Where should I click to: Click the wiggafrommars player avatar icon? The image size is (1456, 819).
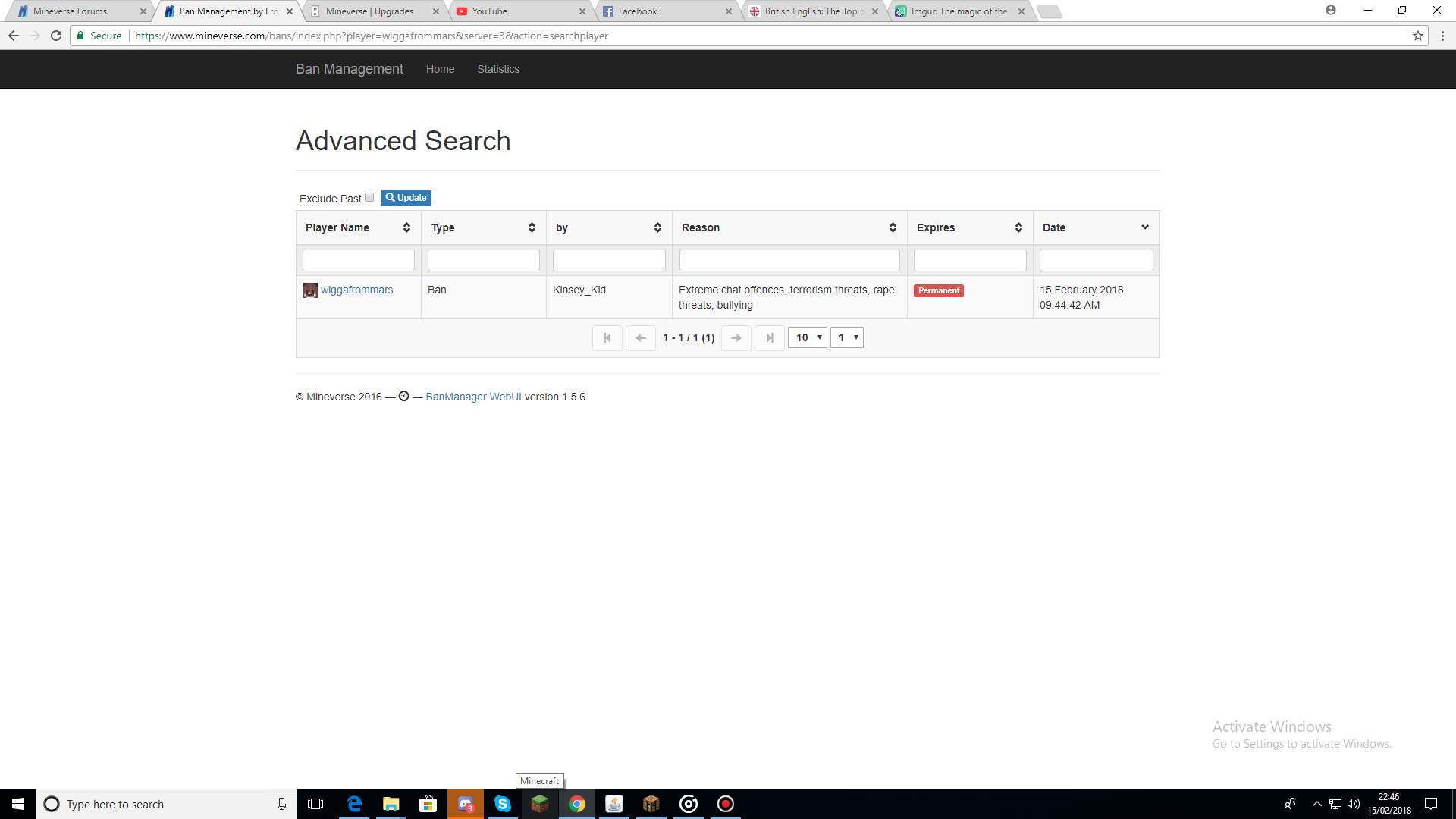click(x=310, y=290)
